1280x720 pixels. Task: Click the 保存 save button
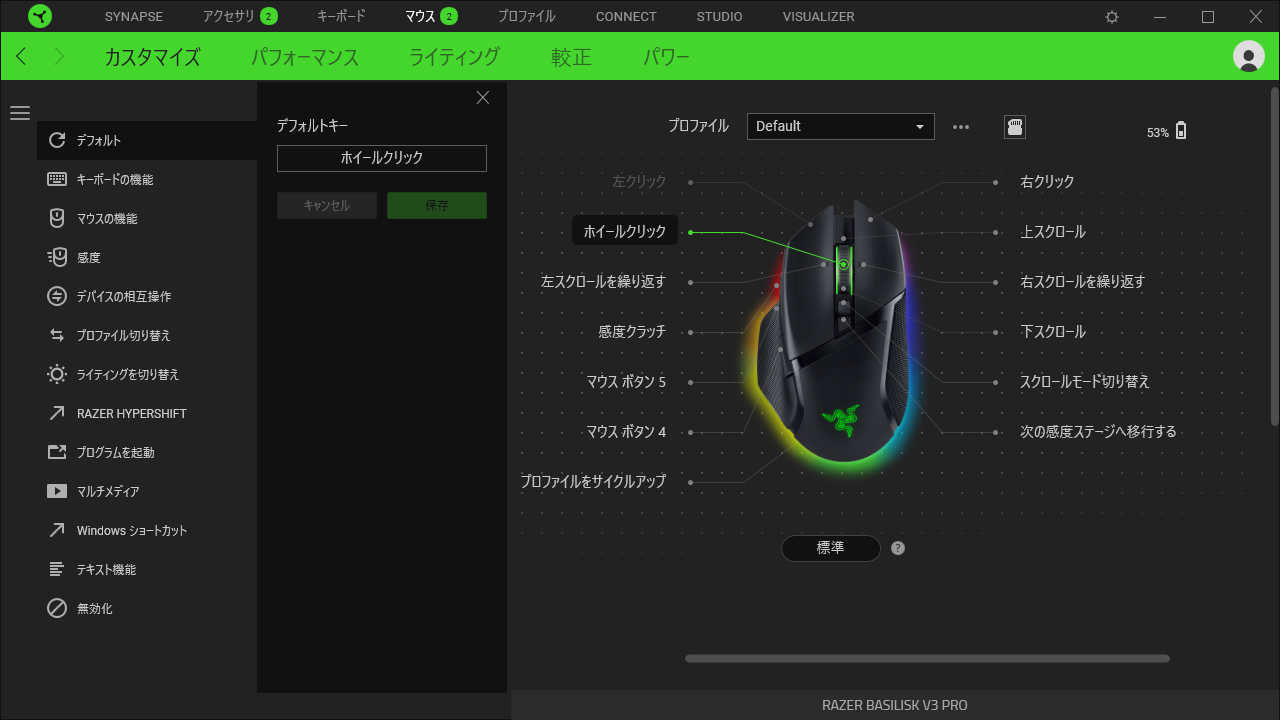(x=437, y=206)
